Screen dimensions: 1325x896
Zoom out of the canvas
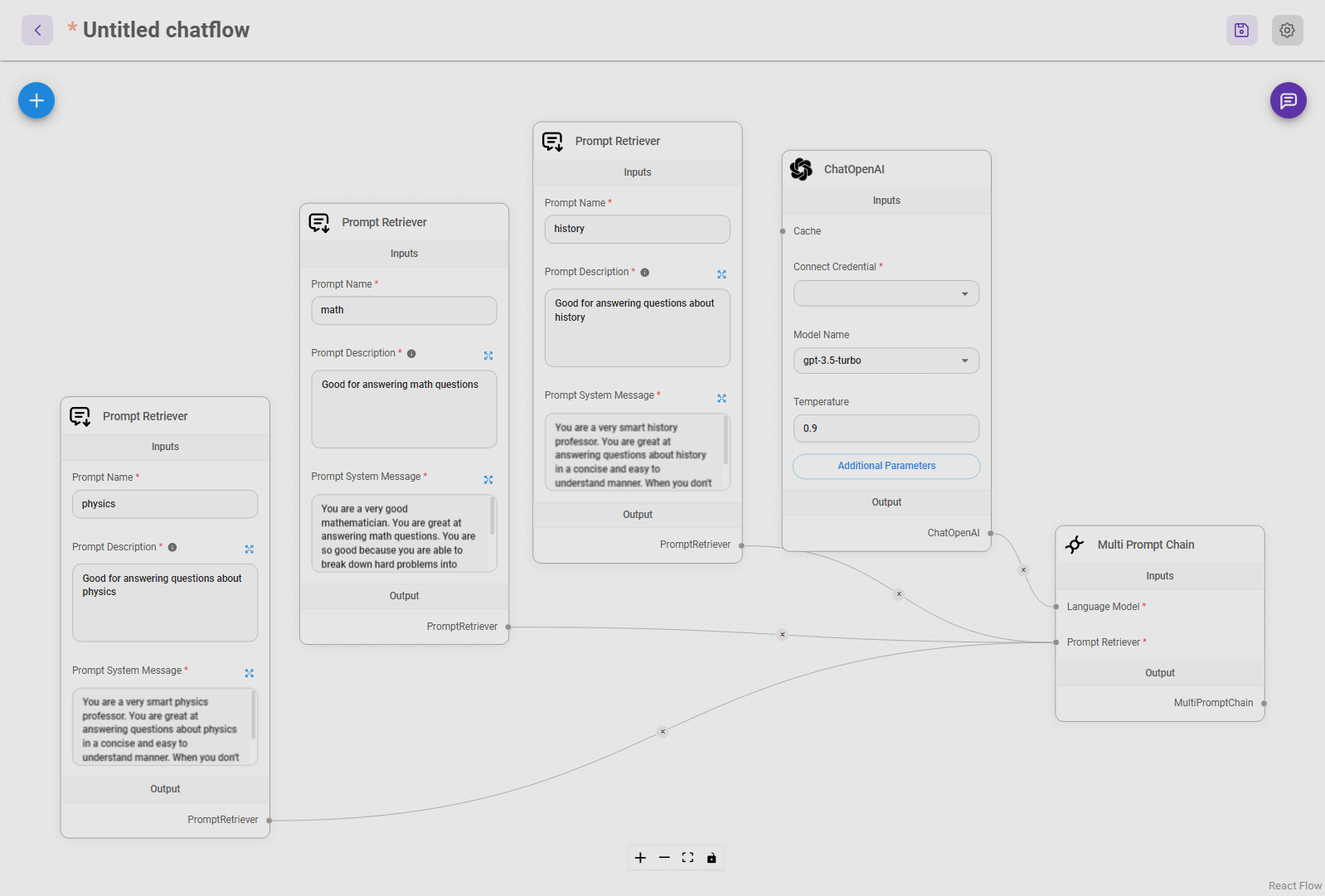tap(664, 858)
